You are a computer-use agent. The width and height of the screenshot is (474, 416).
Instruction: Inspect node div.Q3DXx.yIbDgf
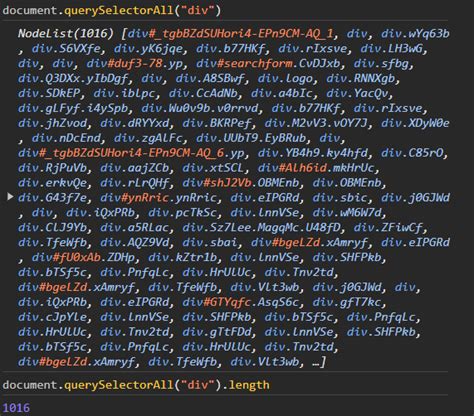[73, 78]
